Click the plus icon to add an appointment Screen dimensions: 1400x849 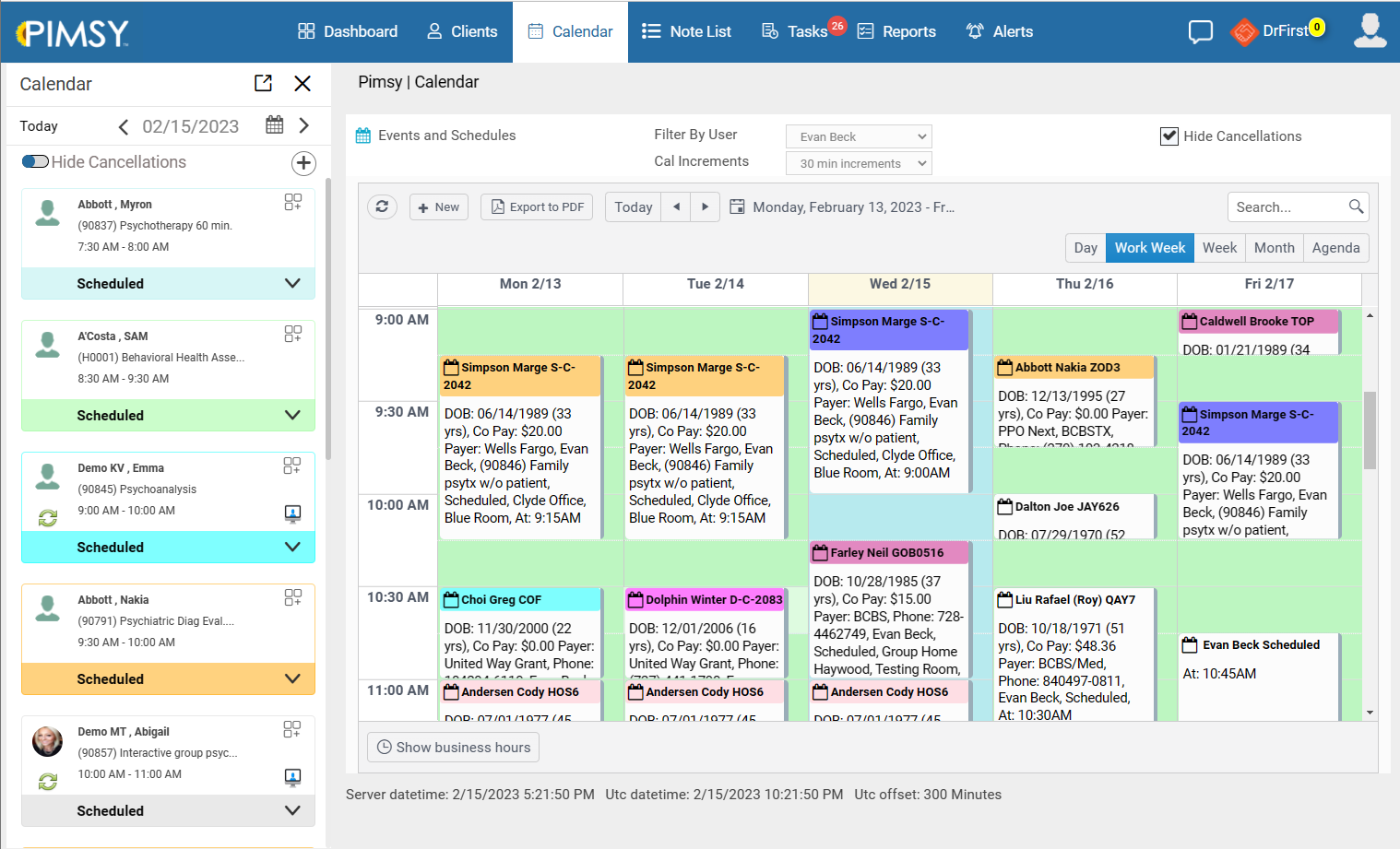pos(303,163)
